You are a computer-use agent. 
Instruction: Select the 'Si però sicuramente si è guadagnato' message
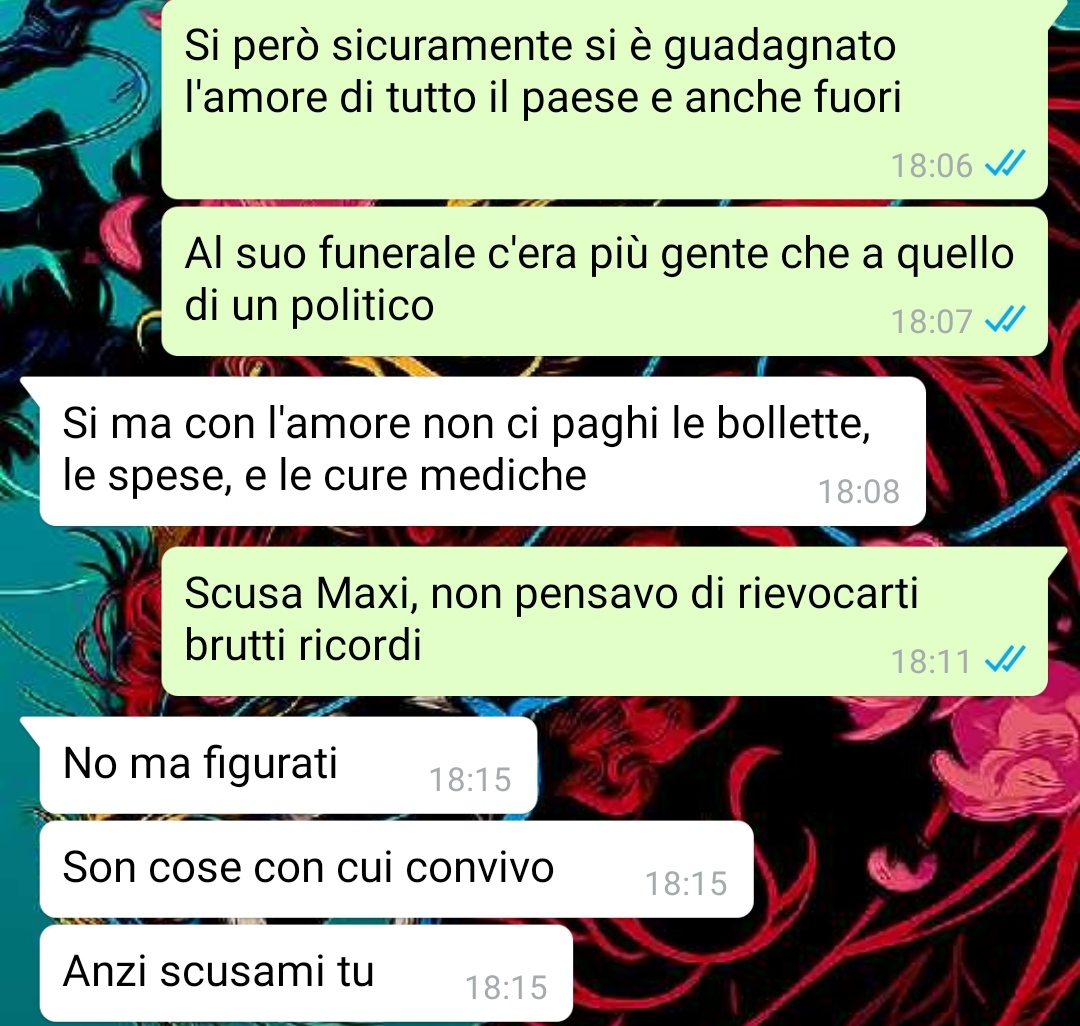coord(604,98)
